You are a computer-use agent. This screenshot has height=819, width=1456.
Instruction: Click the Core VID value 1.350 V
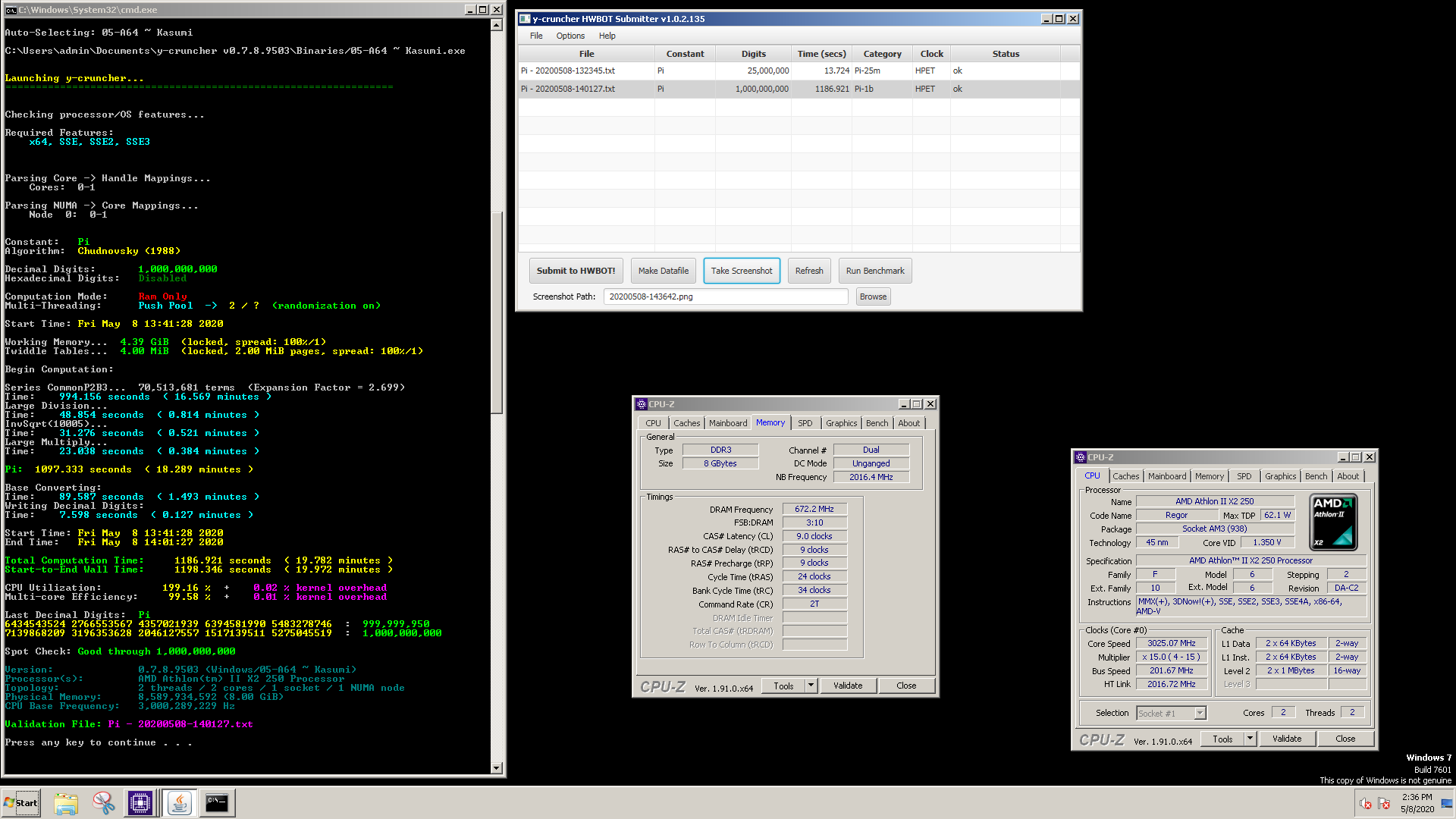(x=1266, y=542)
